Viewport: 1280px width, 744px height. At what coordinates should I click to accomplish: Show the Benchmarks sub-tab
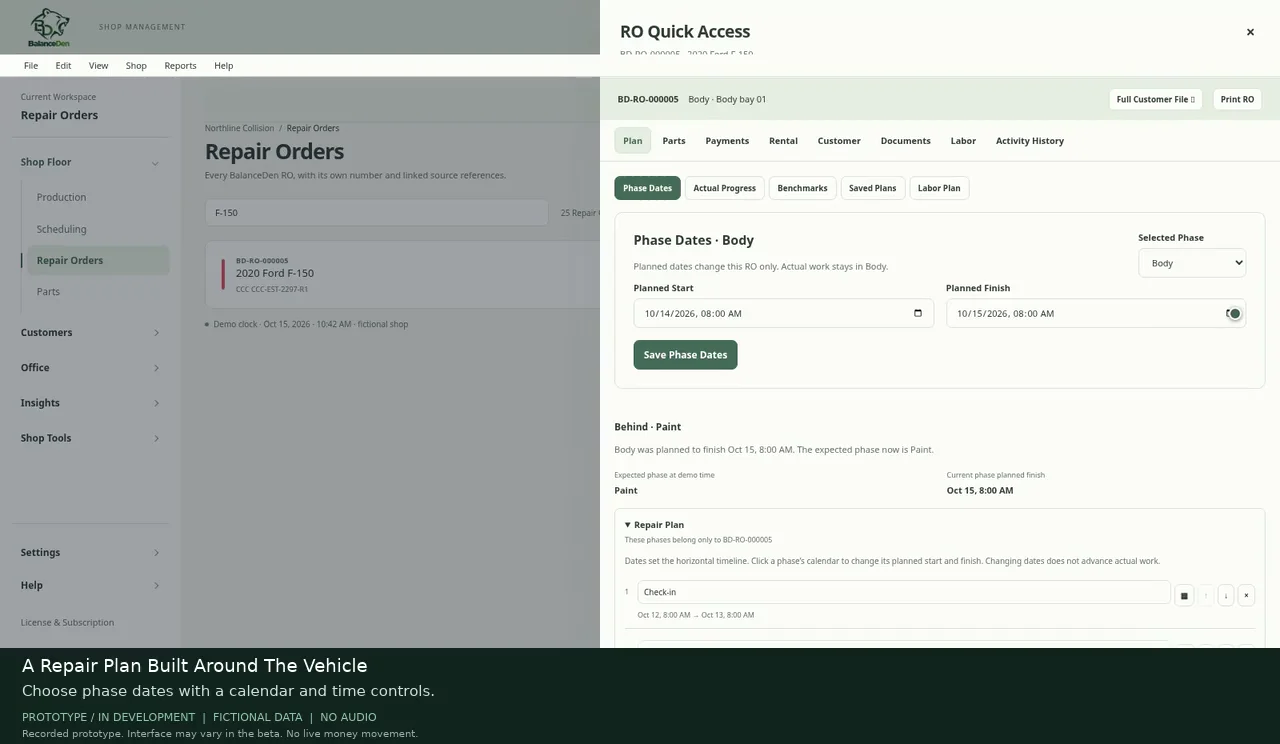tap(802, 188)
